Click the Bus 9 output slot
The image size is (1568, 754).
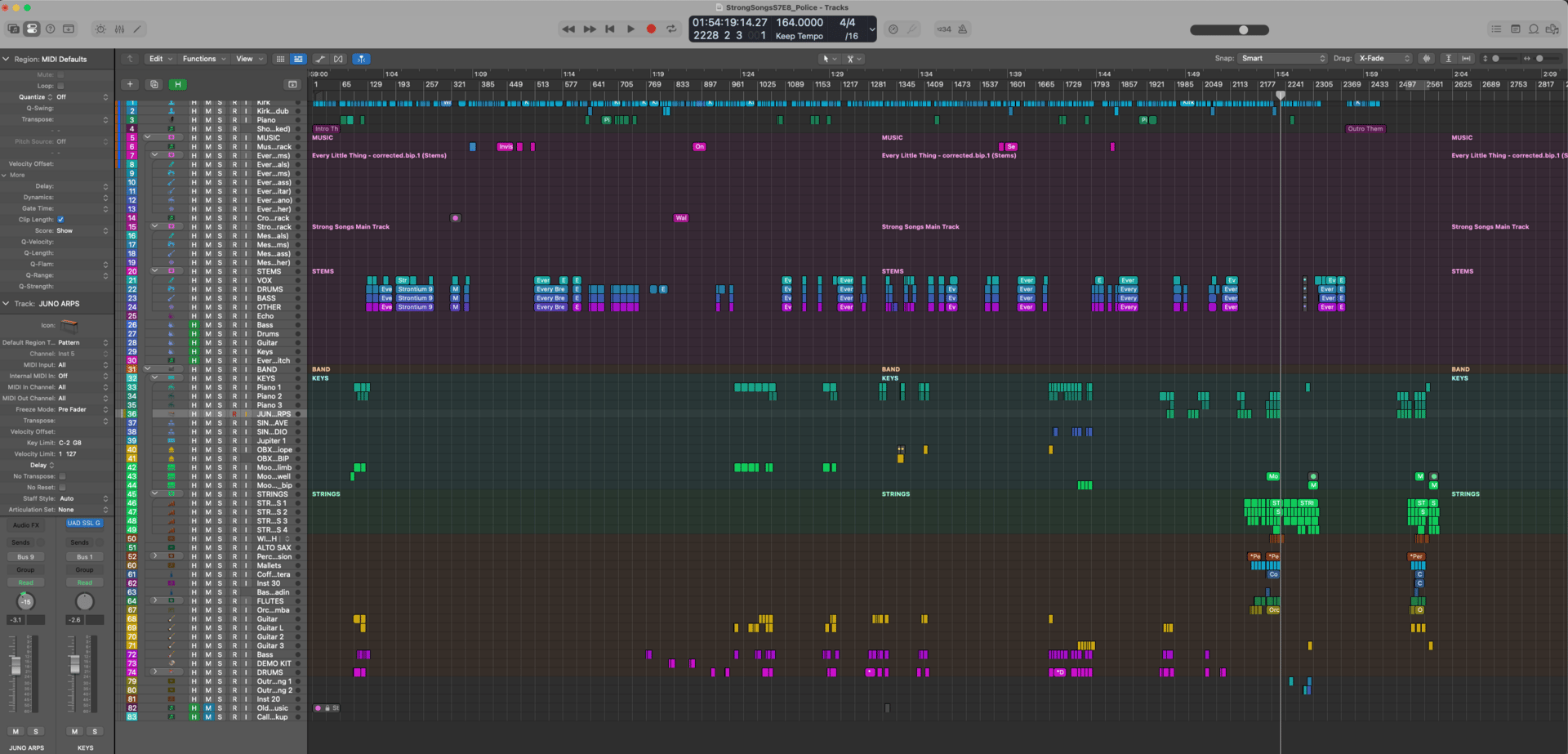[x=26, y=557]
